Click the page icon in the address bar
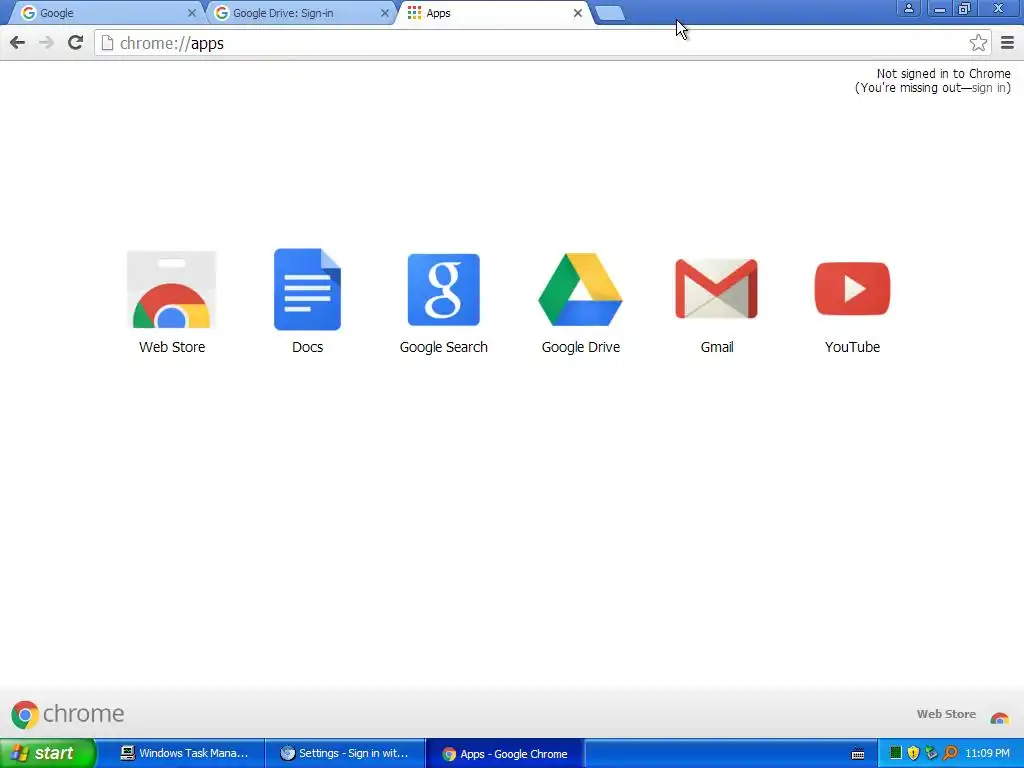Screen dimensions: 1024x768 pos(108,43)
